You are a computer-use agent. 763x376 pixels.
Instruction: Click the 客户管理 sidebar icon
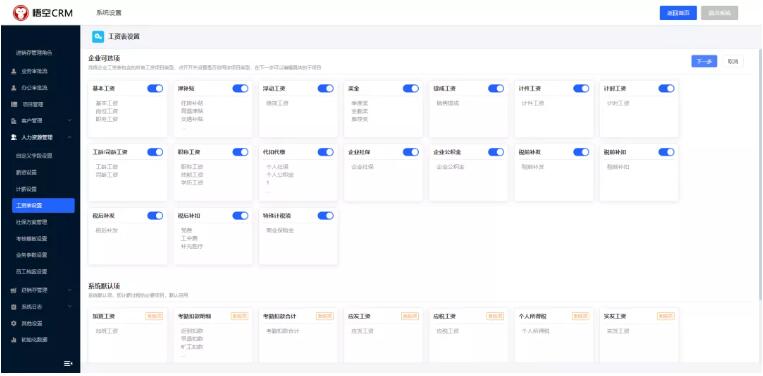click(14, 121)
